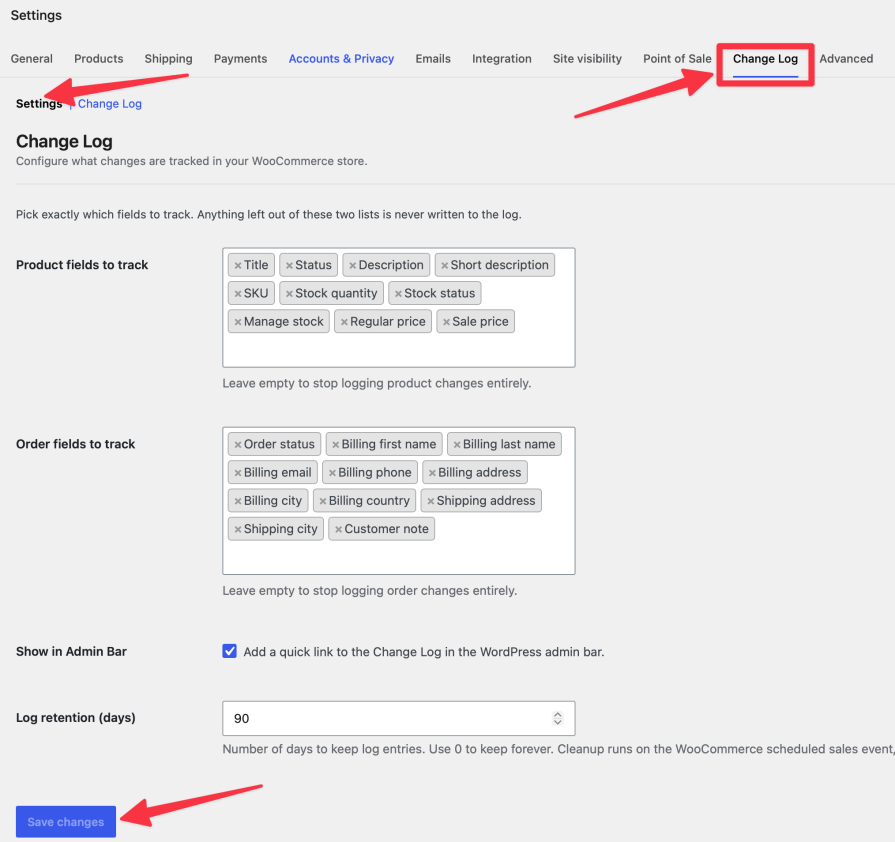Remove the Short description tag x icon

(x=445, y=265)
